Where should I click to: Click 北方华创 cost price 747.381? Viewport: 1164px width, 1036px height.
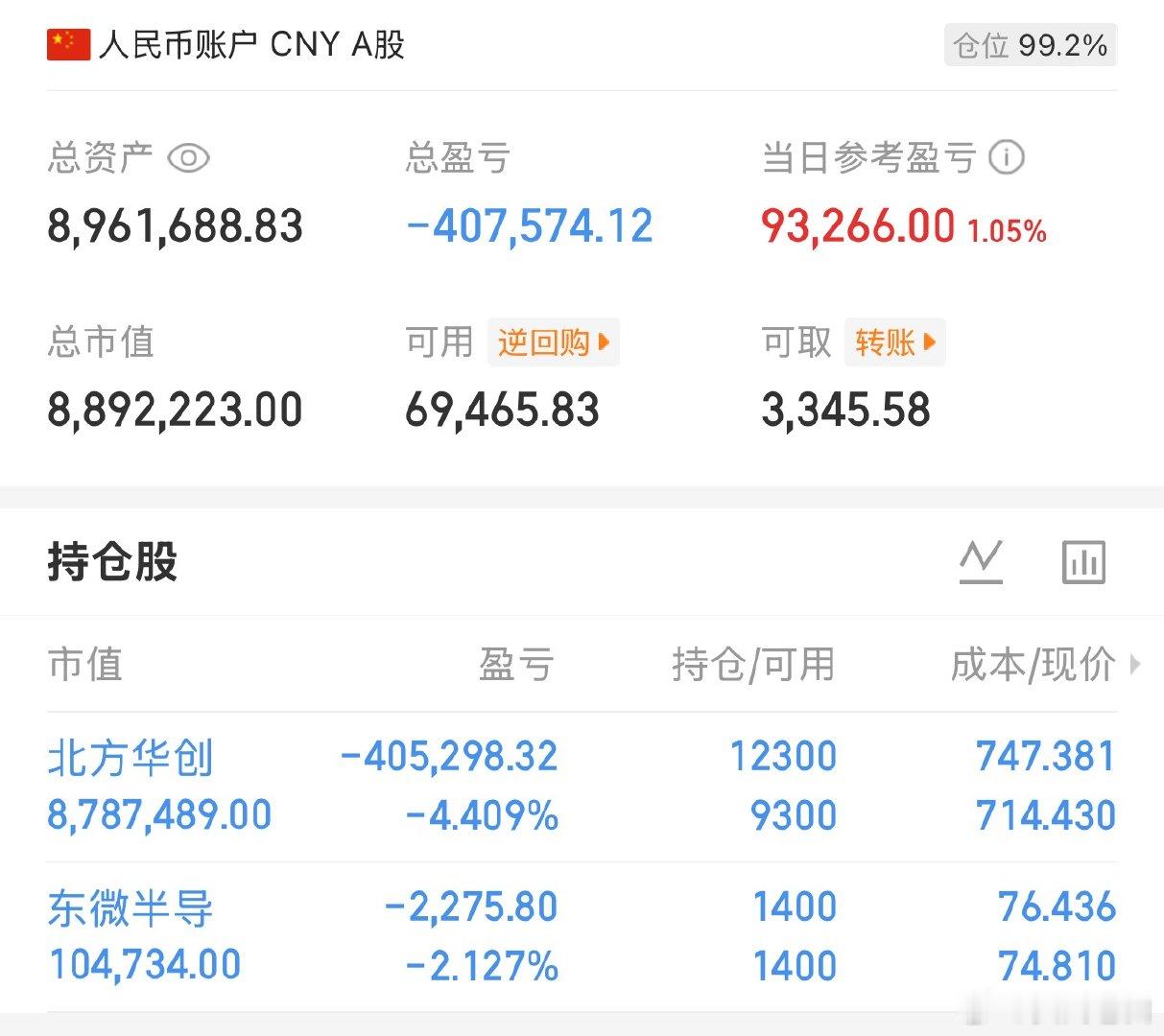click(x=1046, y=757)
